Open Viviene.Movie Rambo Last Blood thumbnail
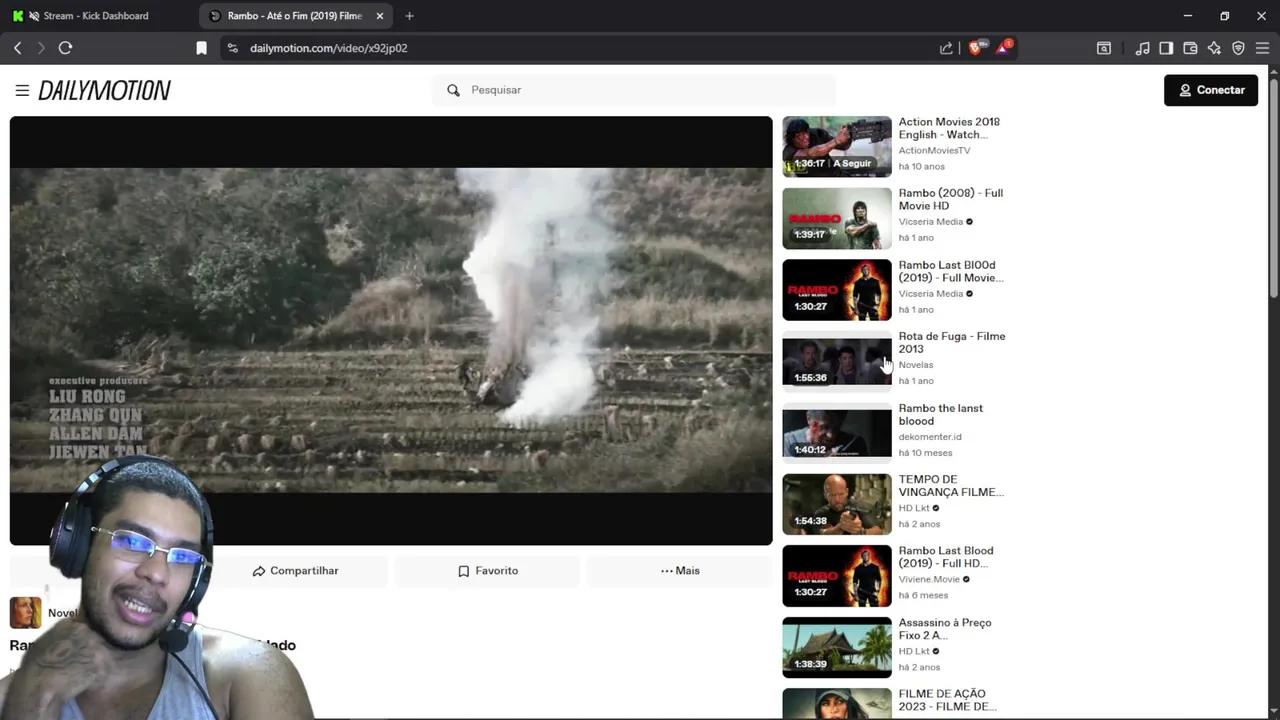Viewport: 1280px width, 720px height. [x=837, y=576]
